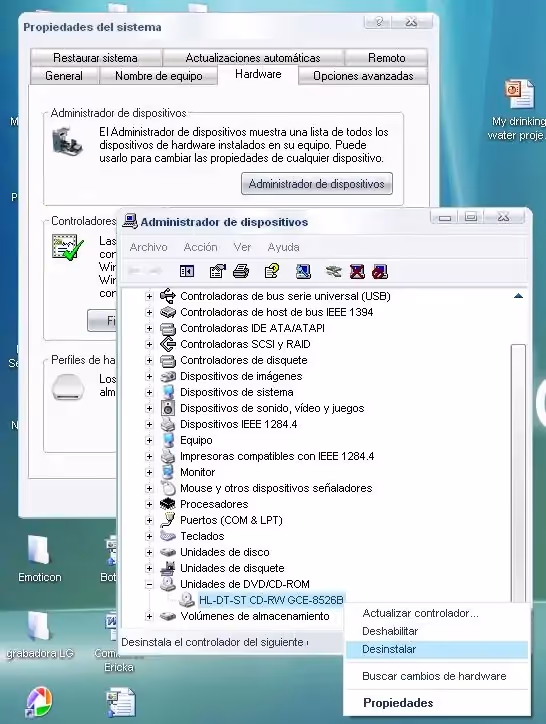Choose Propiedades from context menu
The width and height of the screenshot is (546, 724).
point(437,703)
